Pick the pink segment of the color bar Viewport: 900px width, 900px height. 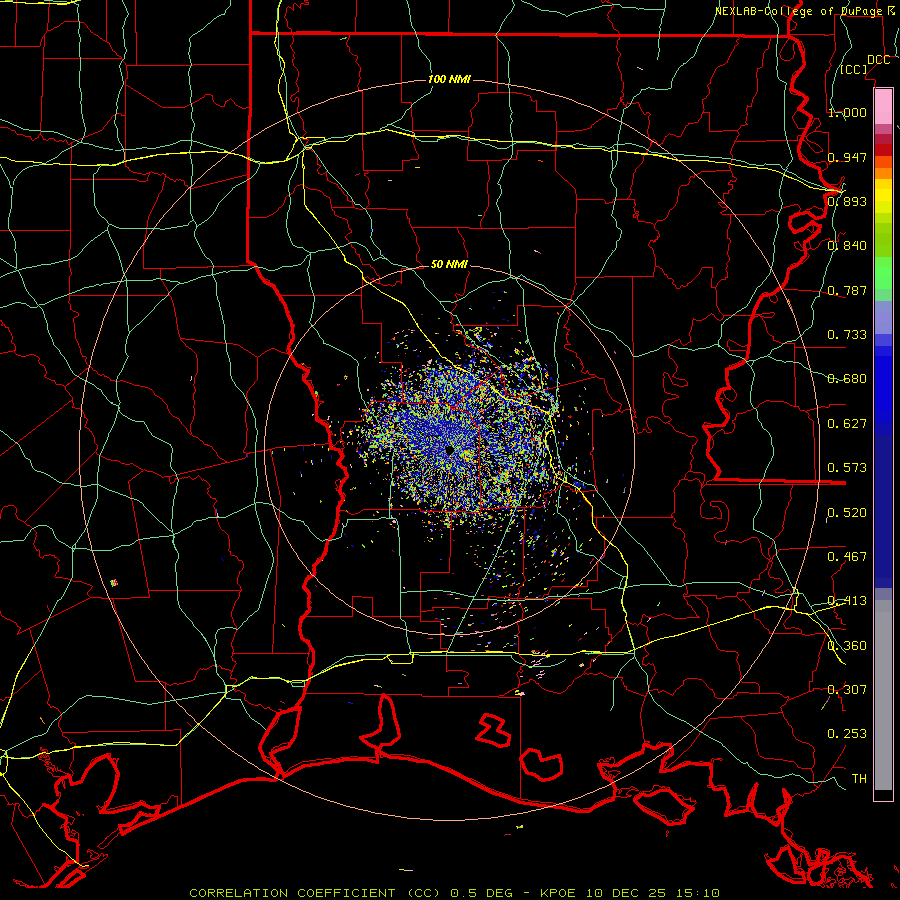point(883,106)
